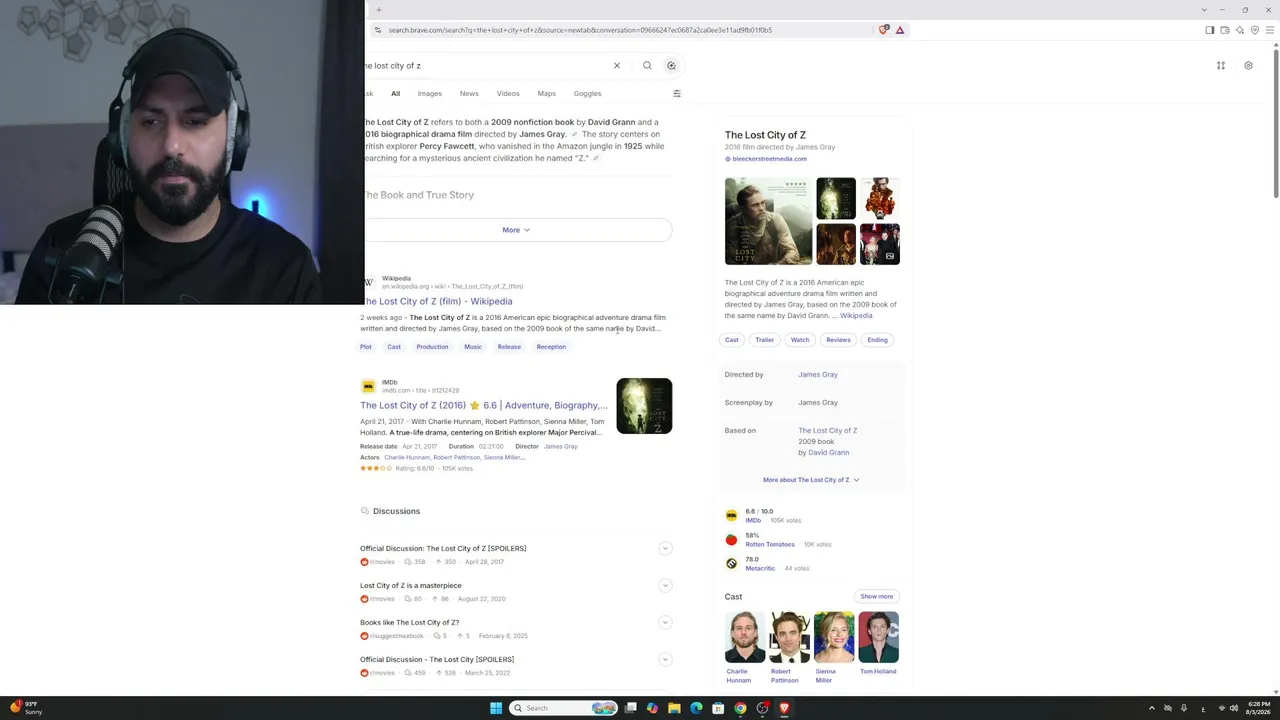Image resolution: width=1280 pixels, height=720 pixels.
Task: Click the Cast chip in the info panel
Action: pyautogui.click(x=732, y=340)
